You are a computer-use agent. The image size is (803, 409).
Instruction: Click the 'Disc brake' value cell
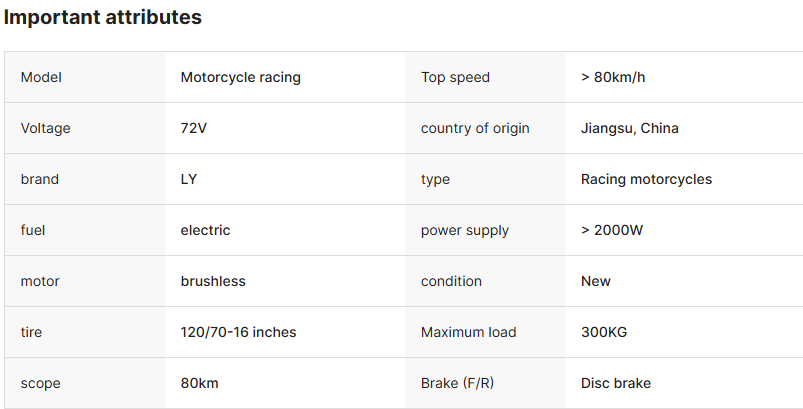(615, 383)
